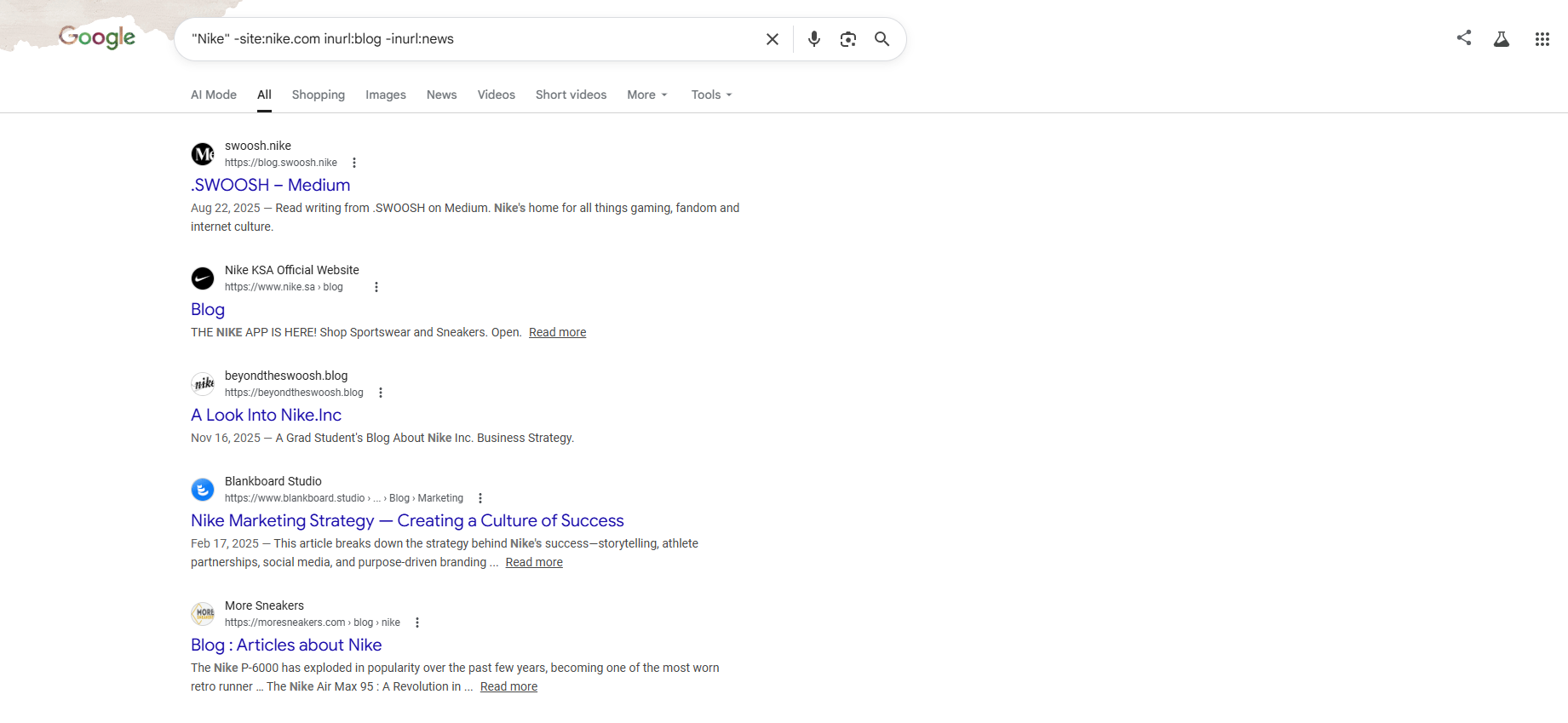Open options menu for blog.swoosh.nike result
This screenshot has height=723, width=1568.
354,163
